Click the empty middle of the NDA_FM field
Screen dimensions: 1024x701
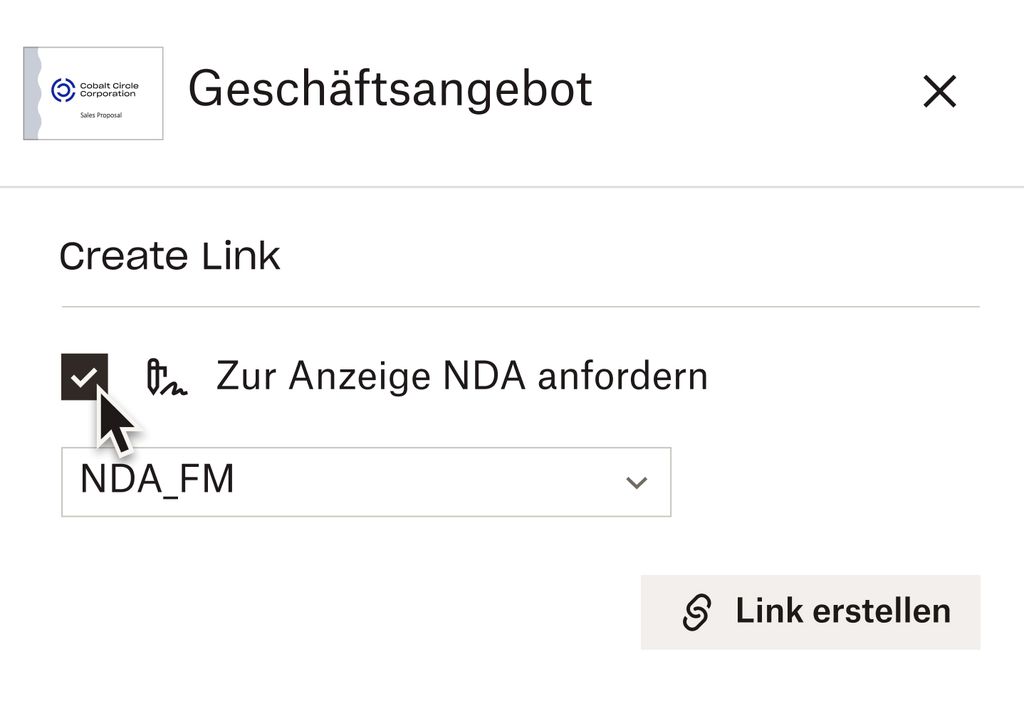(x=420, y=482)
